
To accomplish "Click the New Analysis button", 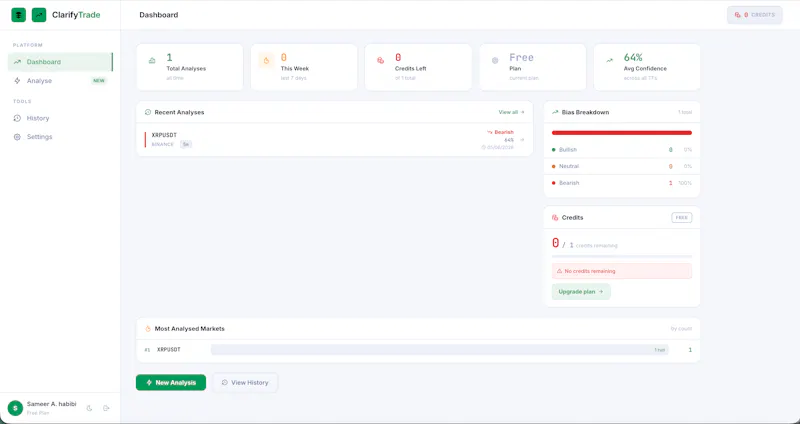I will point(171,383).
